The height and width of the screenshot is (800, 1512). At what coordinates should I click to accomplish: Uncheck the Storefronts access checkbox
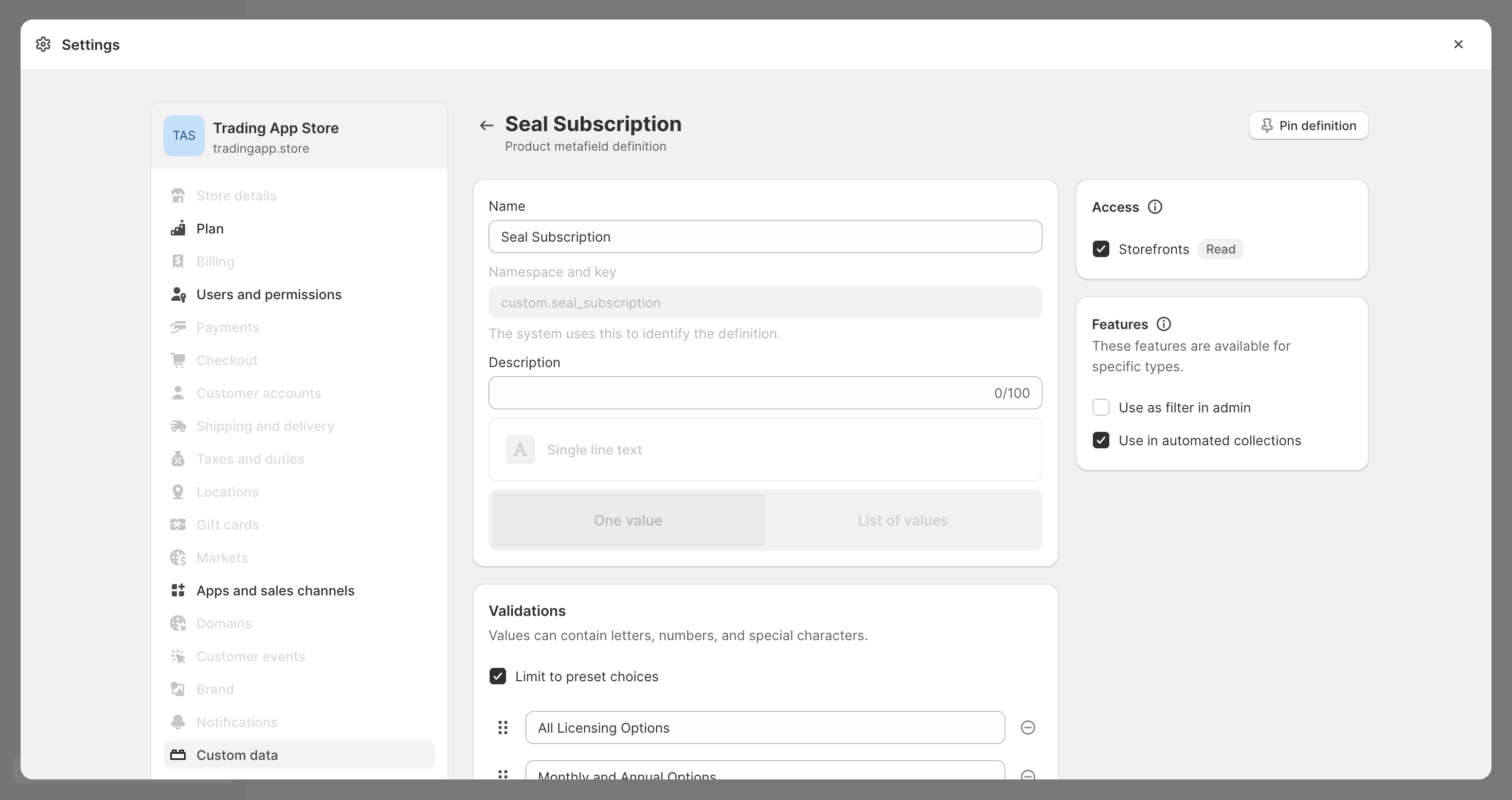pos(1101,249)
